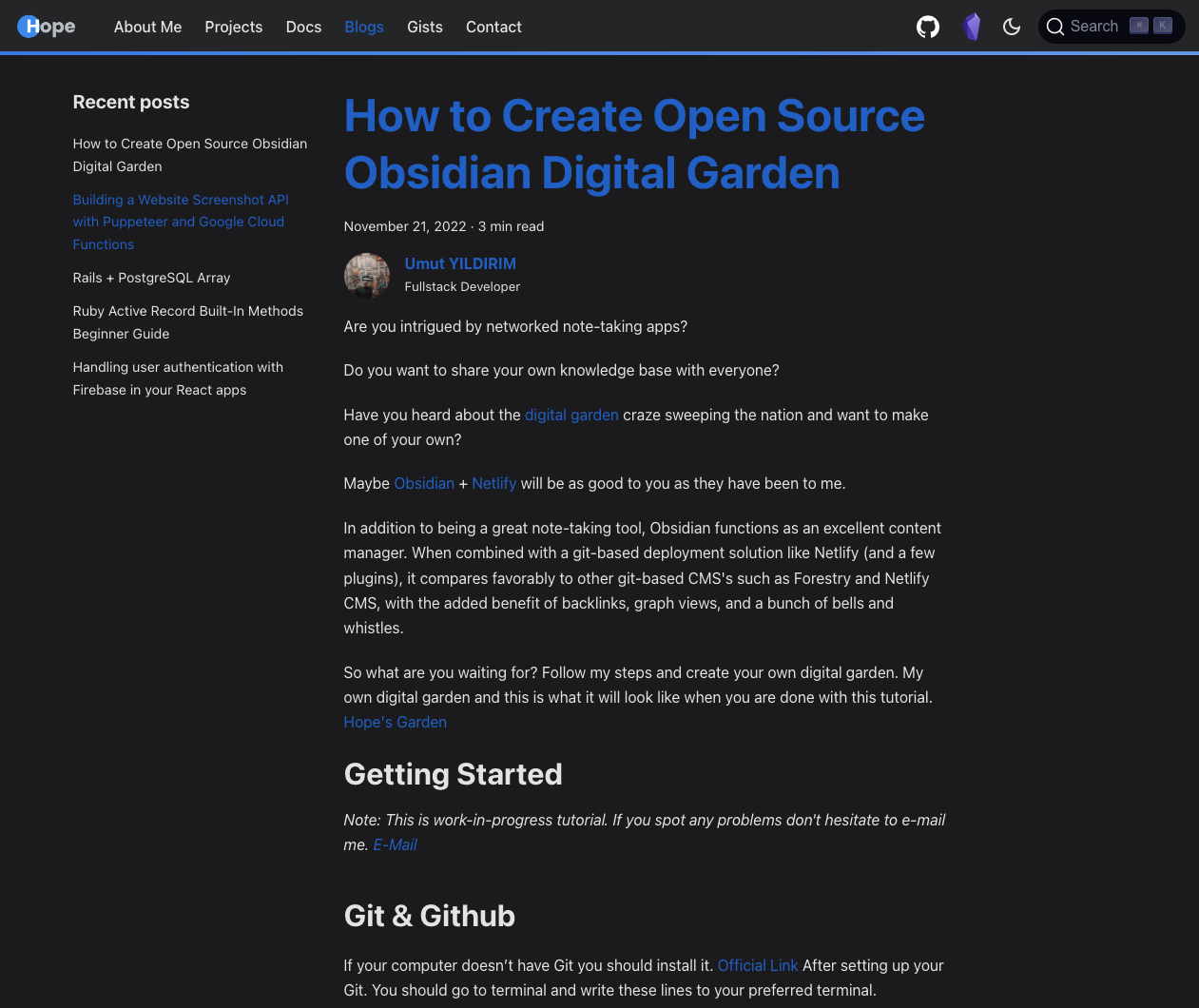Select the Blogs navigation item
Image resolution: width=1199 pixels, height=1008 pixels.
(364, 27)
